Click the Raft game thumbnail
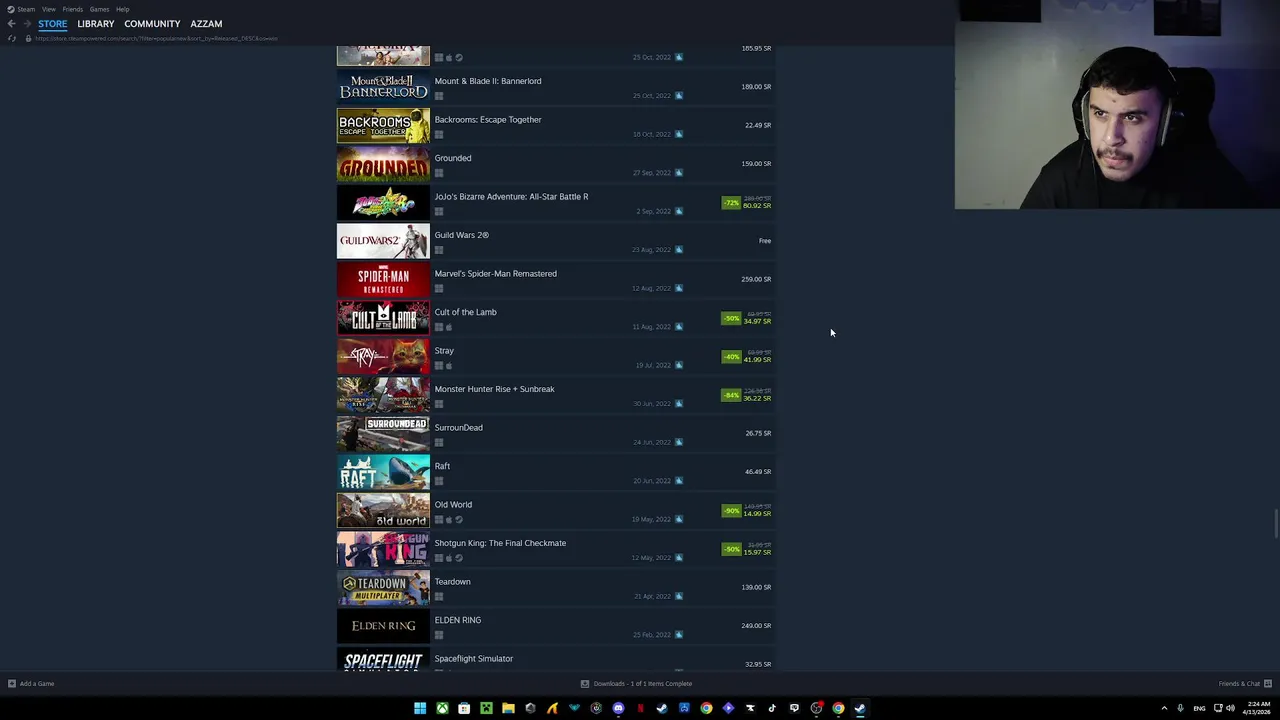 383,472
